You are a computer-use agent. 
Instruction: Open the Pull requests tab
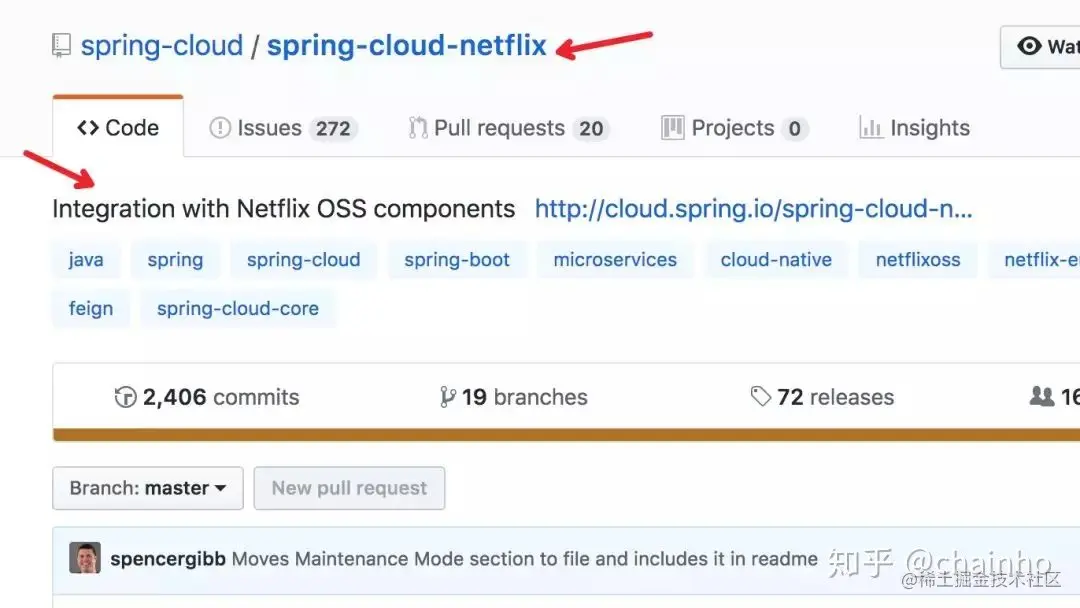coord(508,128)
